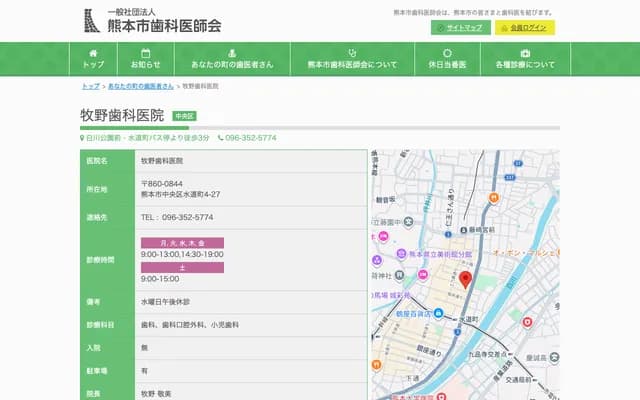640x400 pixels.
Task: Click the サイトマップ button
Action: point(461,27)
